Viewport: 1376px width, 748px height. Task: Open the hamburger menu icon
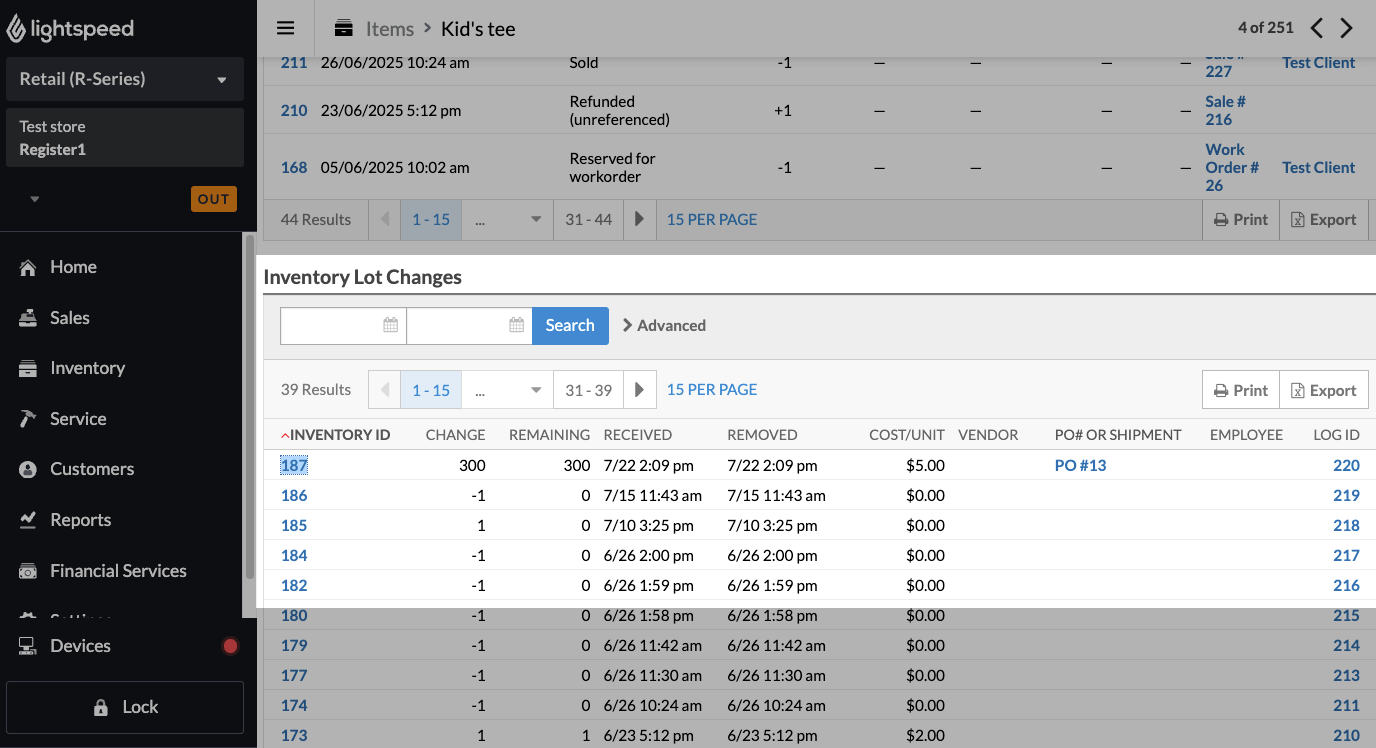[286, 28]
